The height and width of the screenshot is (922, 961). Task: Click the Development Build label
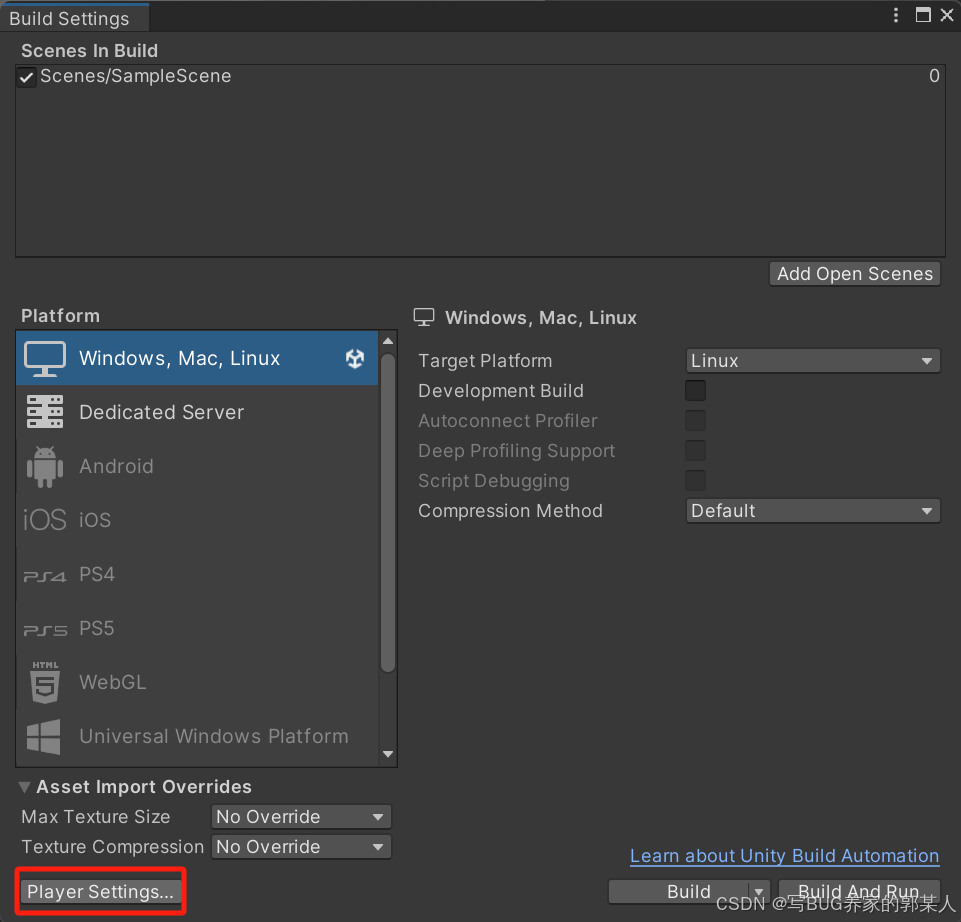tap(501, 391)
